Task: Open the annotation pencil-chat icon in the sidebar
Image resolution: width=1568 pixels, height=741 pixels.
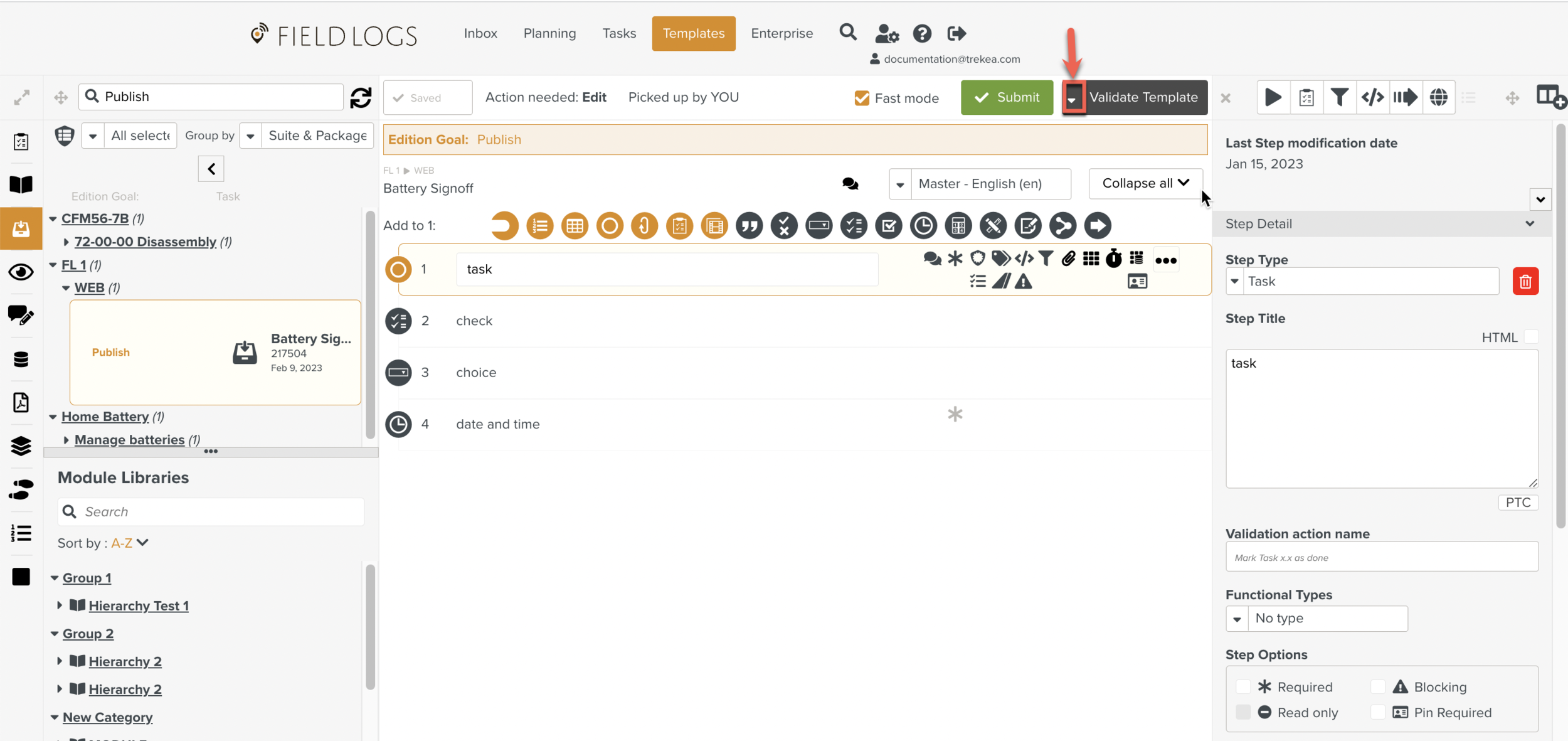Action: click(21, 316)
